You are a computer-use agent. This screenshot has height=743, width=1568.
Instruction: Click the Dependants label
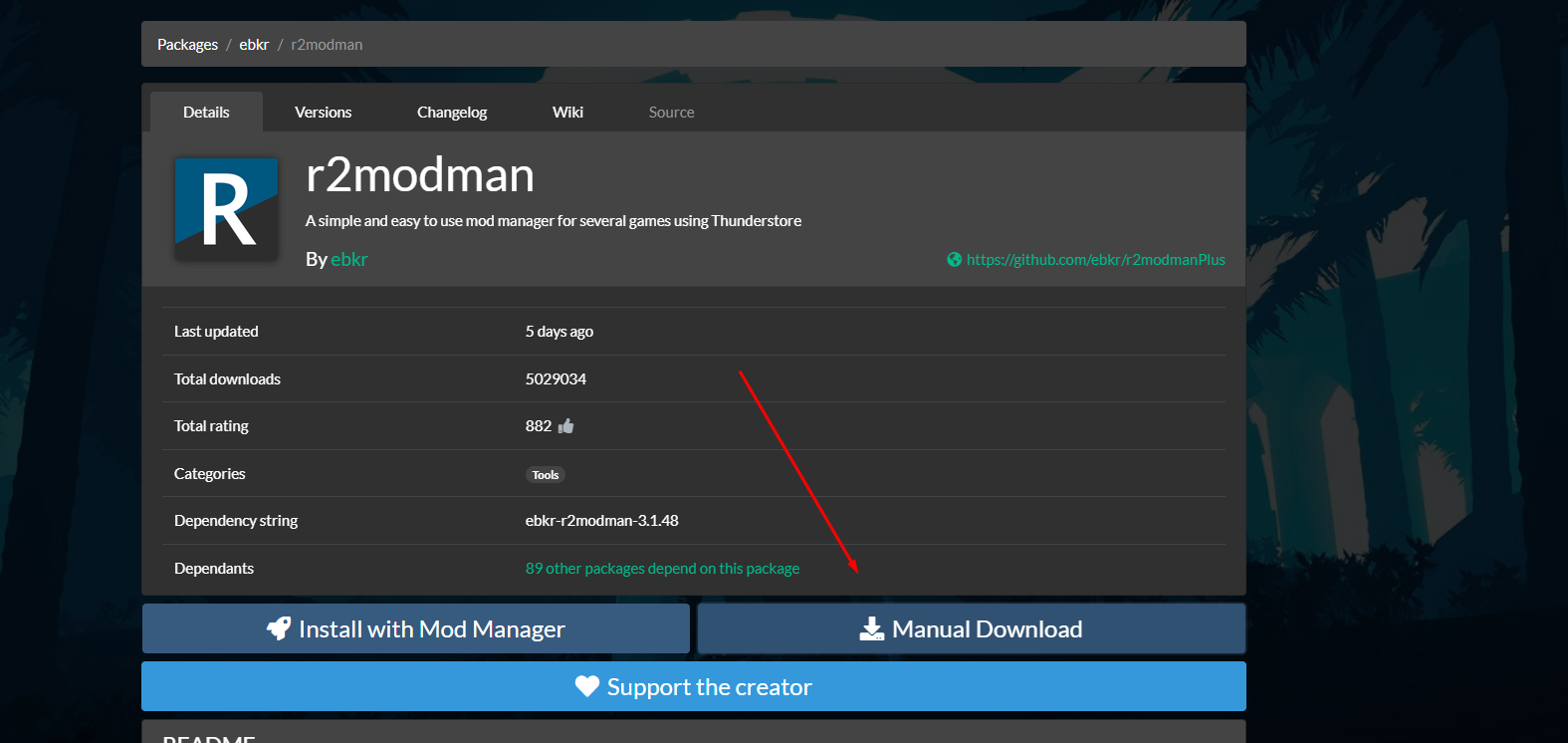tap(214, 569)
